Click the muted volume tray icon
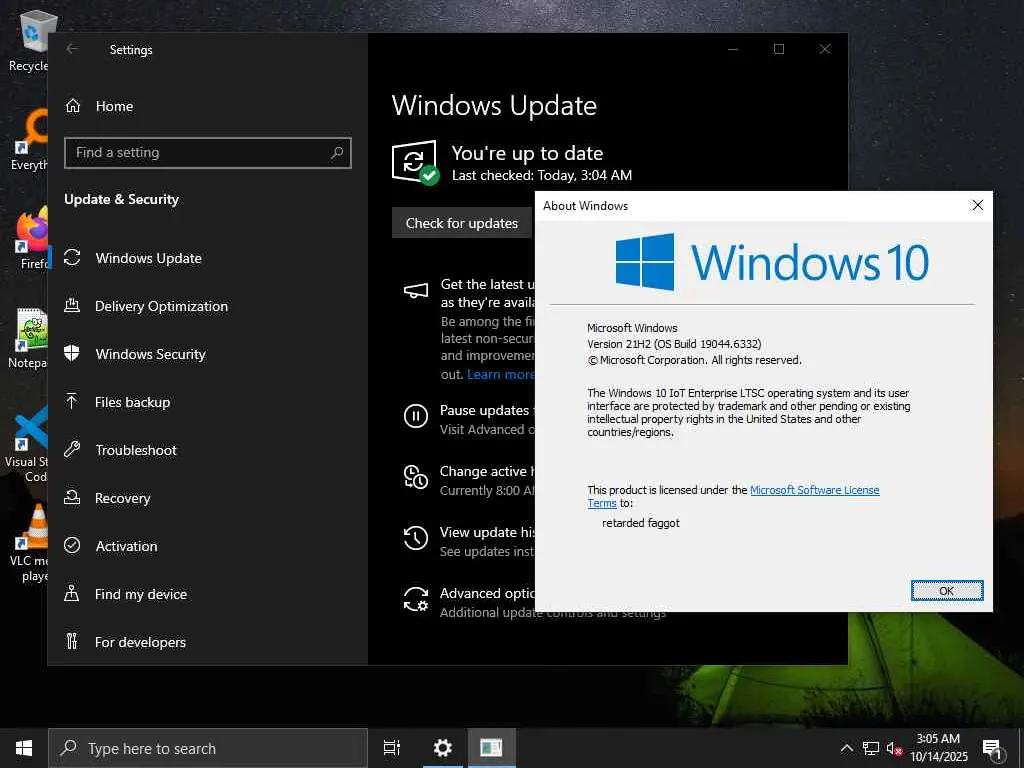Image resolution: width=1024 pixels, height=768 pixels. pyautogui.click(x=894, y=748)
